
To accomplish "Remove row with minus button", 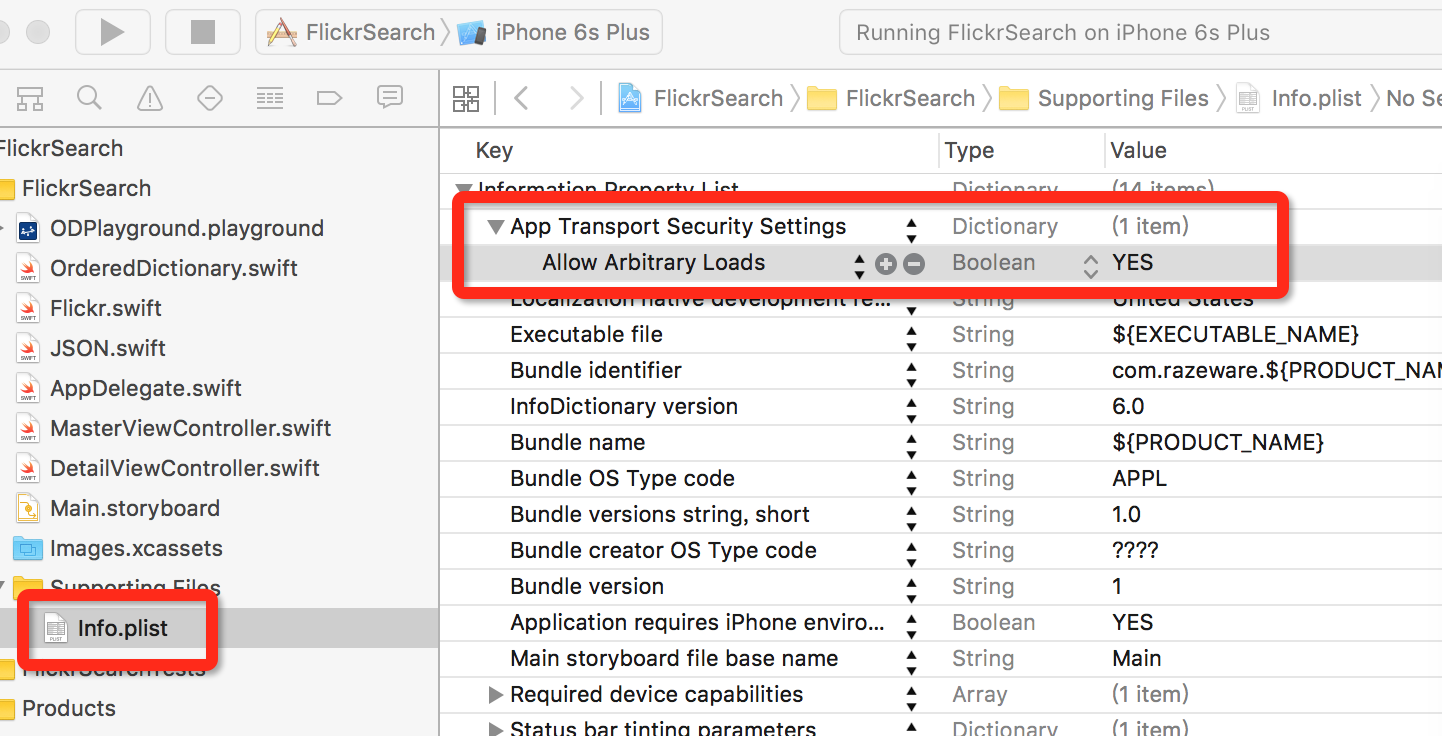I will pos(913,263).
